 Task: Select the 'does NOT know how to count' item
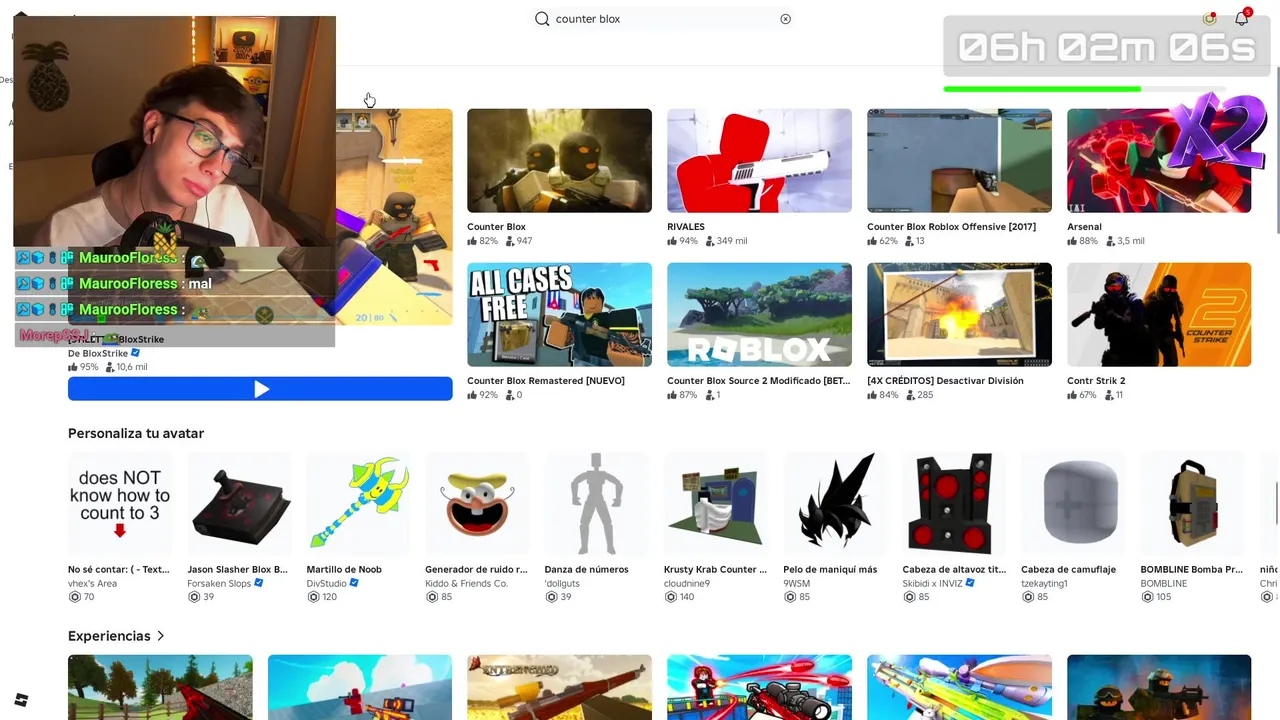point(120,504)
